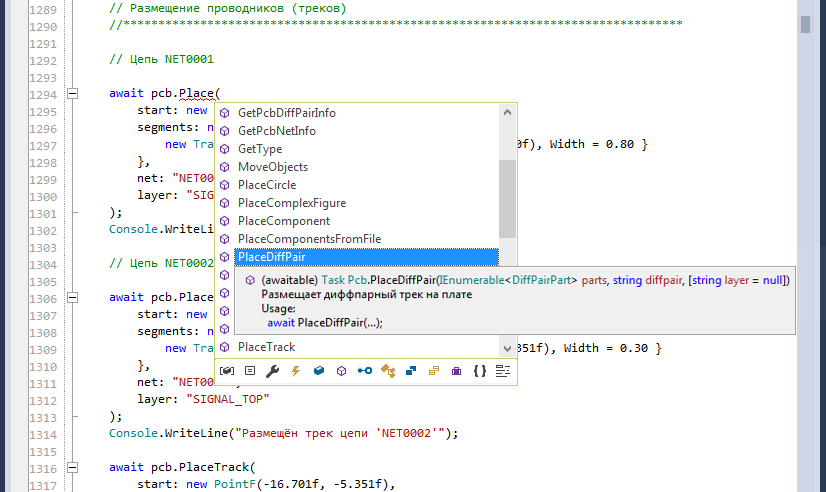826x492 pixels.
Task: Filter IntelliSense by constants
Action: click(250, 371)
